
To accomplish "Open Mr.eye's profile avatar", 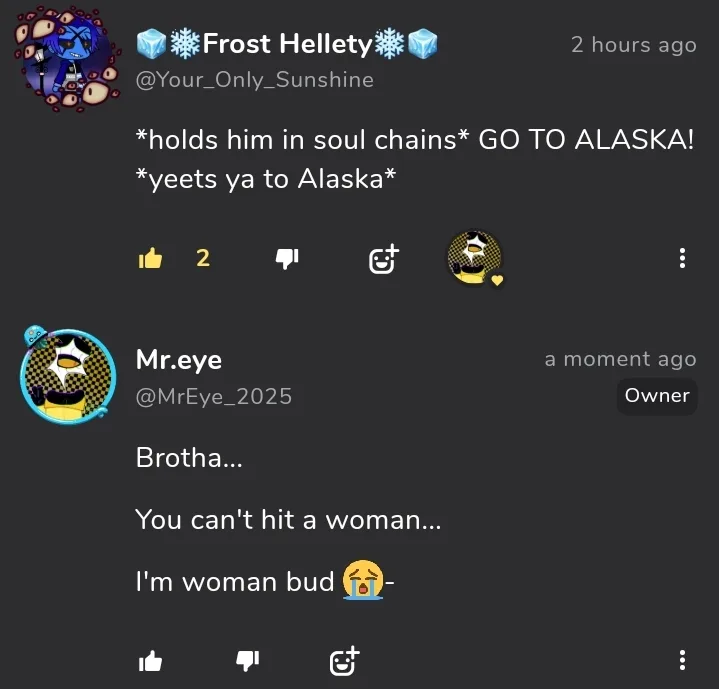I will [67, 376].
